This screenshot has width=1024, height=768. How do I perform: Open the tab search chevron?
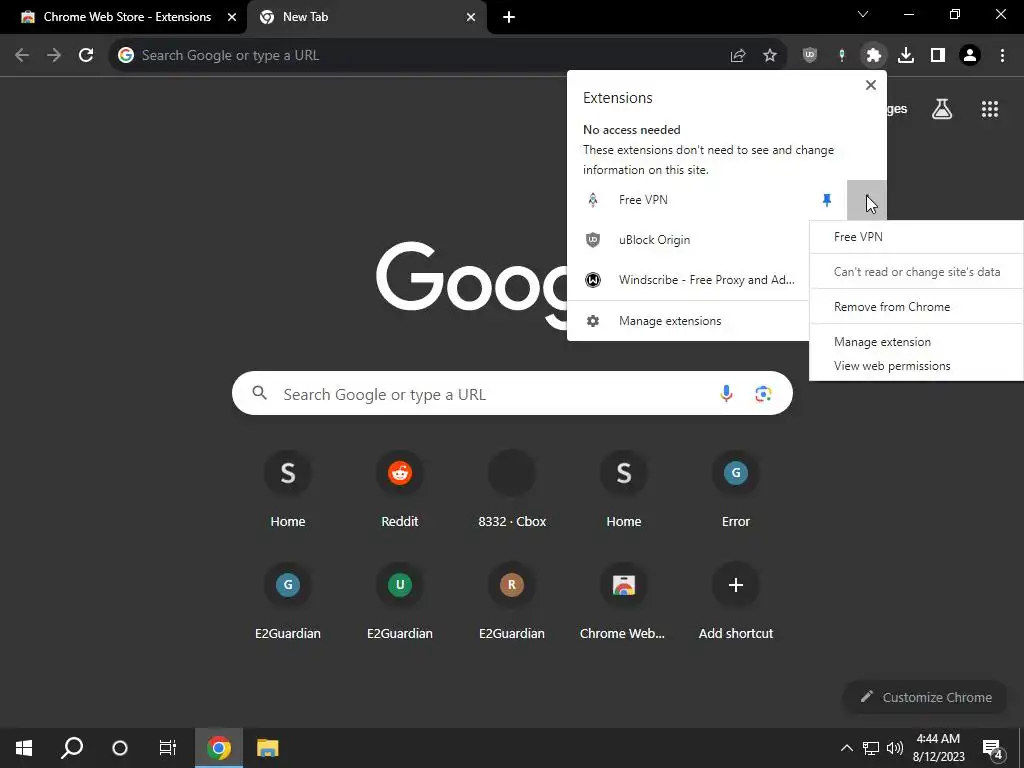863,14
